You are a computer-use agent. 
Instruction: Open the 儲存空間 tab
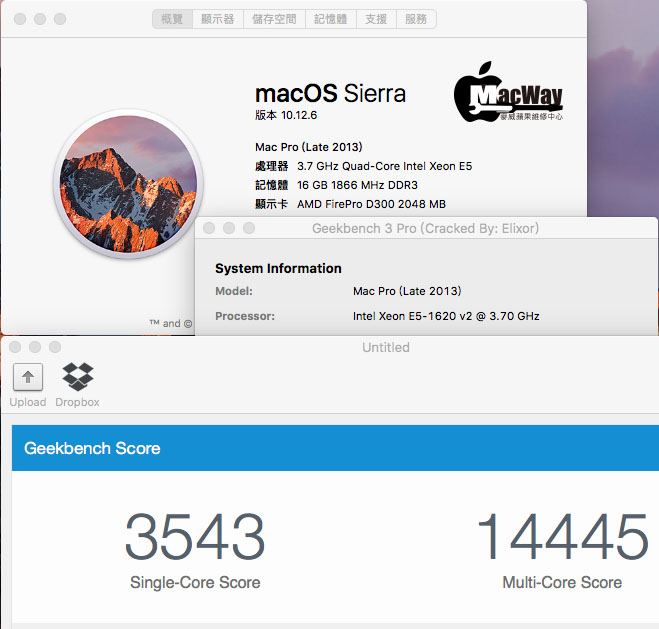coord(274,19)
